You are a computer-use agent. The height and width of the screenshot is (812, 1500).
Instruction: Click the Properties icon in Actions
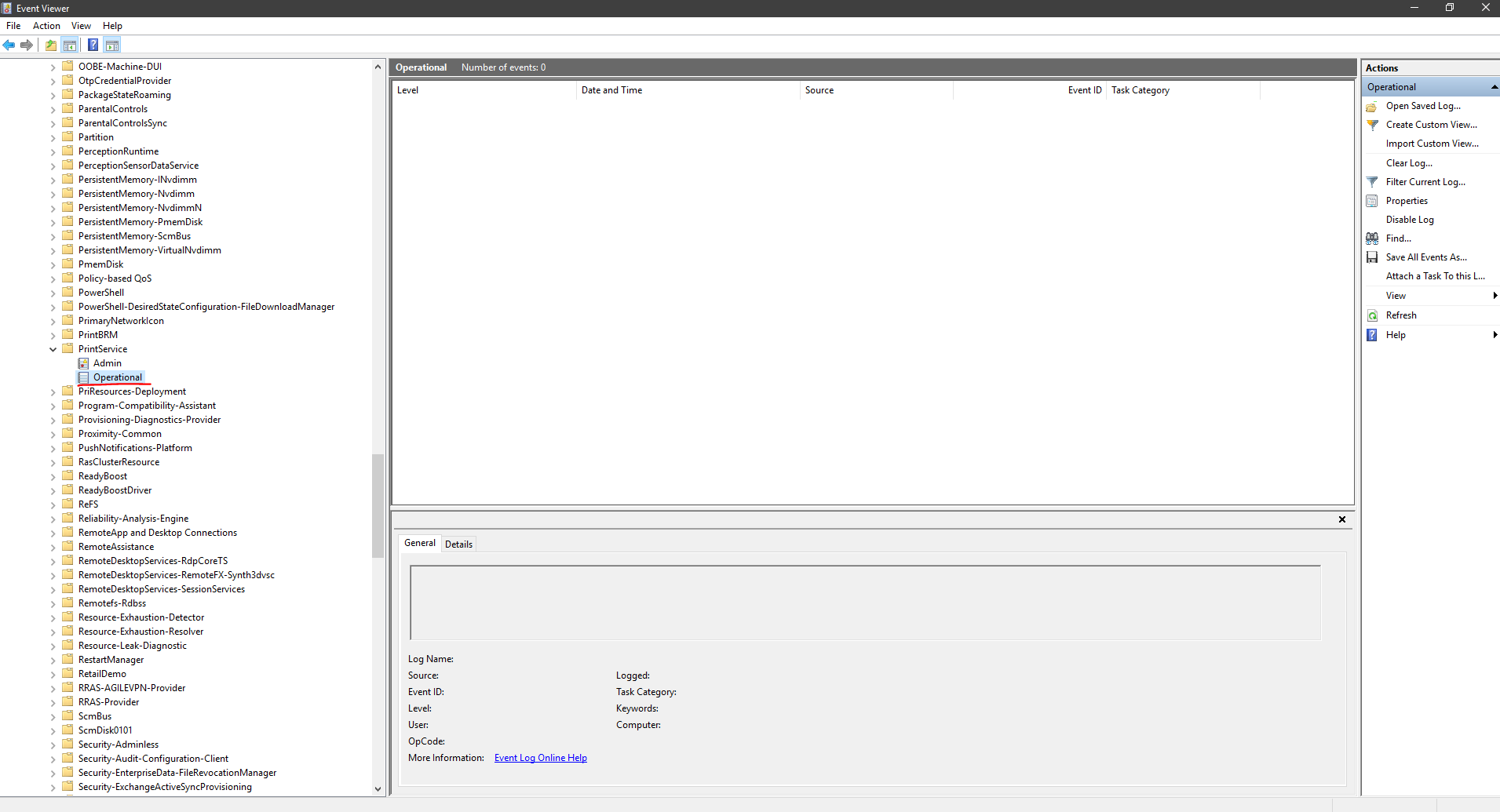tap(1372, 201)
